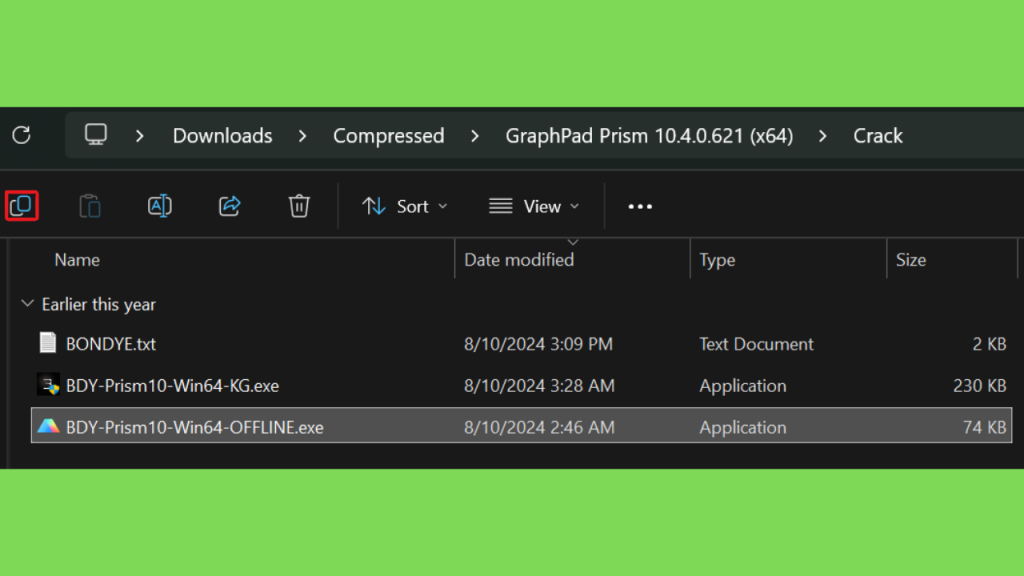Navigate to GraphPad Prism 10.4.0.621 (x64) breadcrumb

[x=649, y=136]
